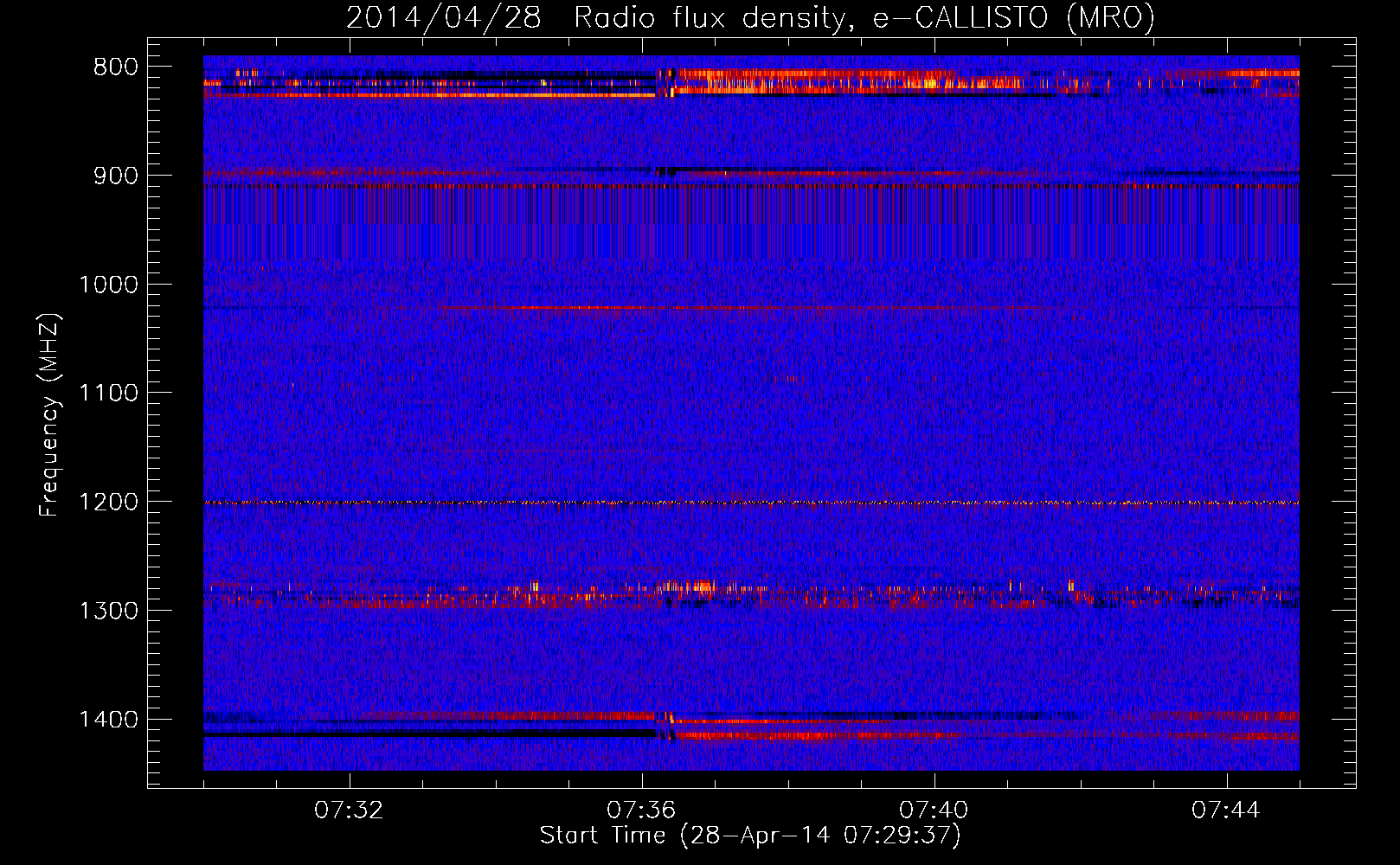Click the 1300 frequency axis label
The height and width of the screenshot is (865, 1400).
click(x=108, y=611)
